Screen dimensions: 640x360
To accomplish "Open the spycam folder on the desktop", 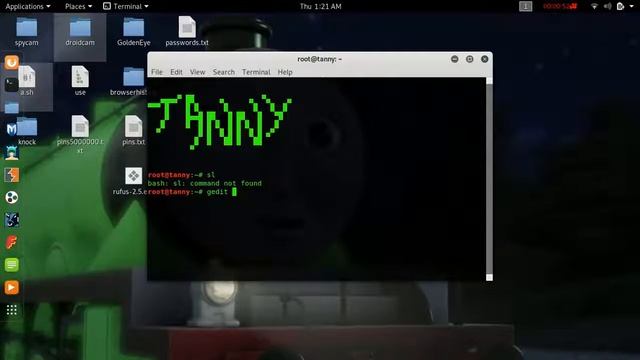I will (27, 29).
